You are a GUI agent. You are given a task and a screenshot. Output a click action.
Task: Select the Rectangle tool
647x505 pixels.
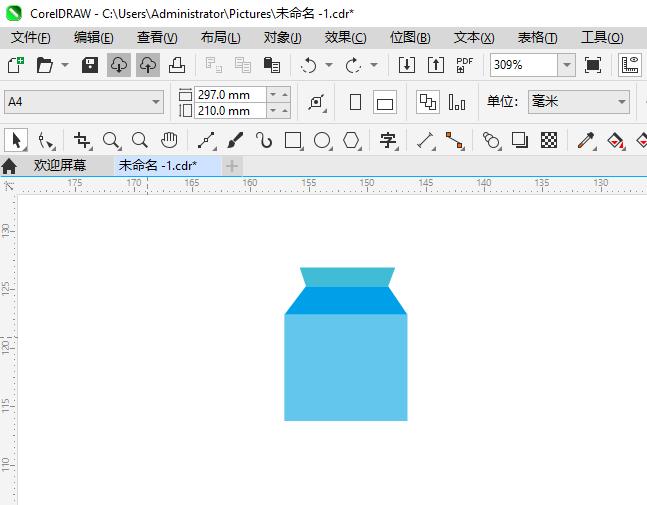click(293, 140)
